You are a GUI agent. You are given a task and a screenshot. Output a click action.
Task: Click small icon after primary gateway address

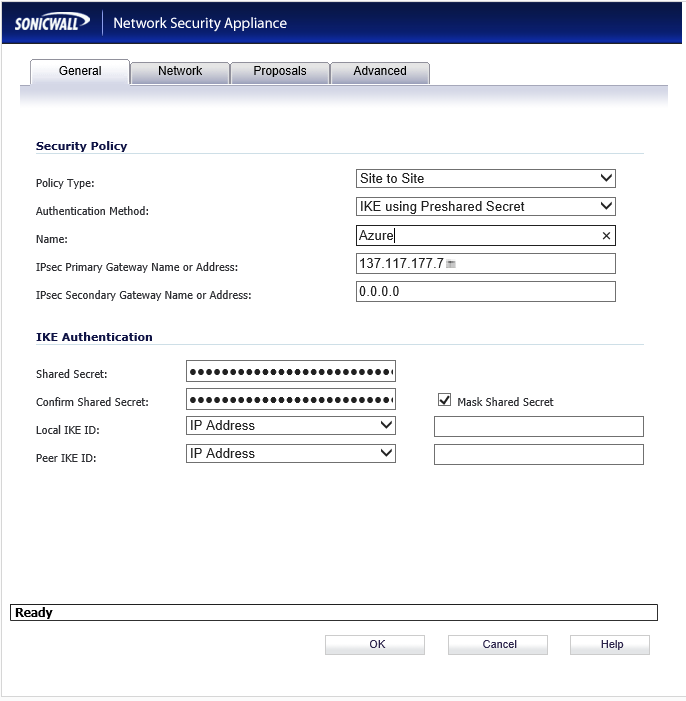click(x=451, y=264)
